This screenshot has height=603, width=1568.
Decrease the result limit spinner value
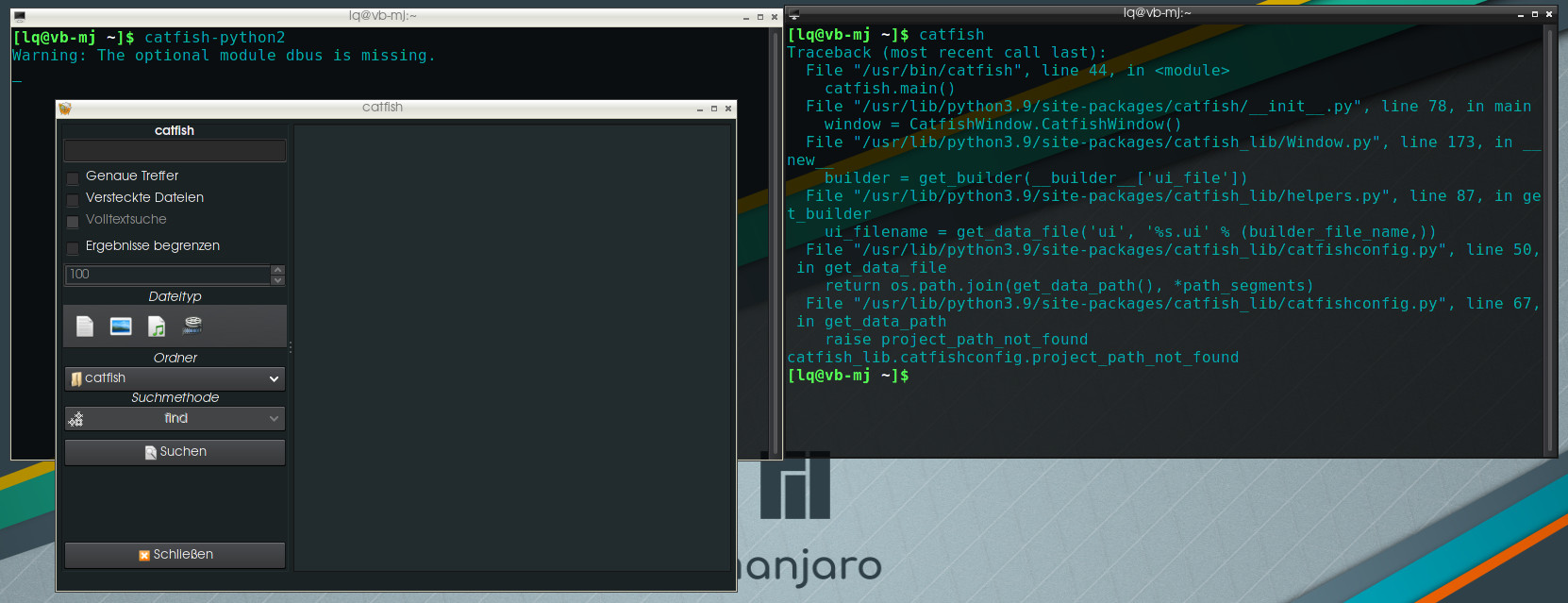(x=277, y=280)
